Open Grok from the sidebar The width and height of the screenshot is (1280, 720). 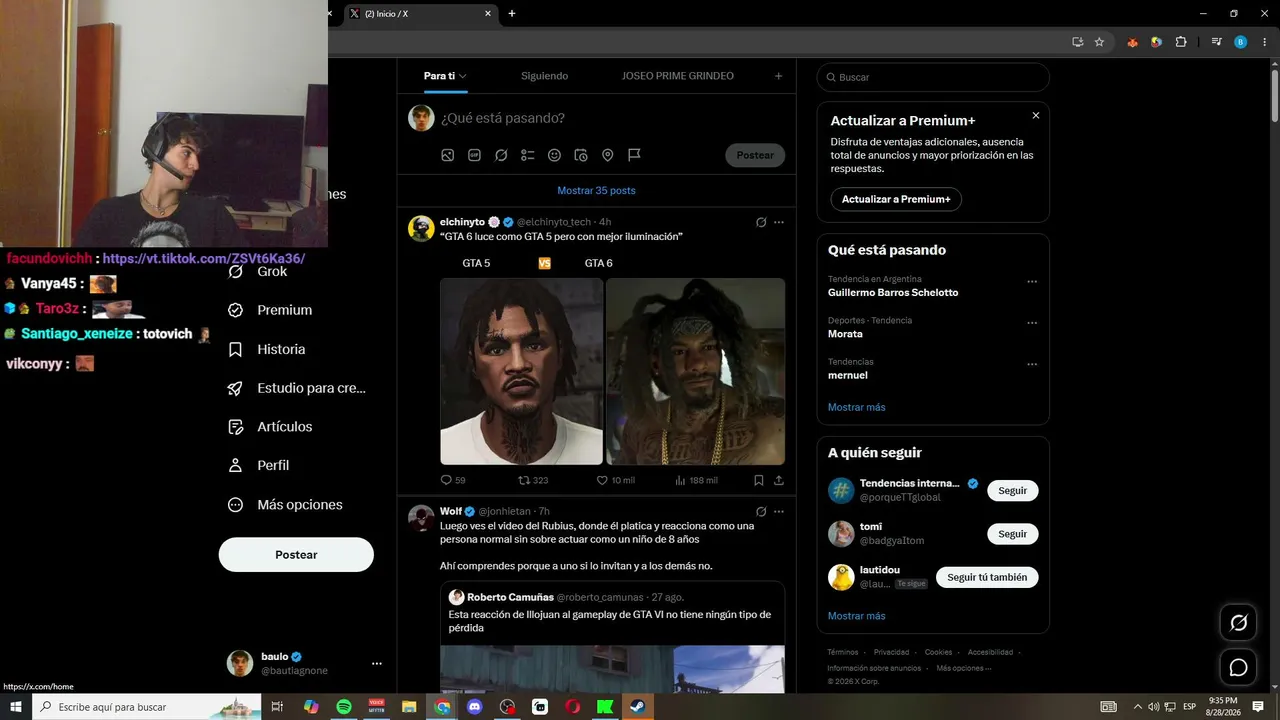pyautogui.click(x=258, y=272)
